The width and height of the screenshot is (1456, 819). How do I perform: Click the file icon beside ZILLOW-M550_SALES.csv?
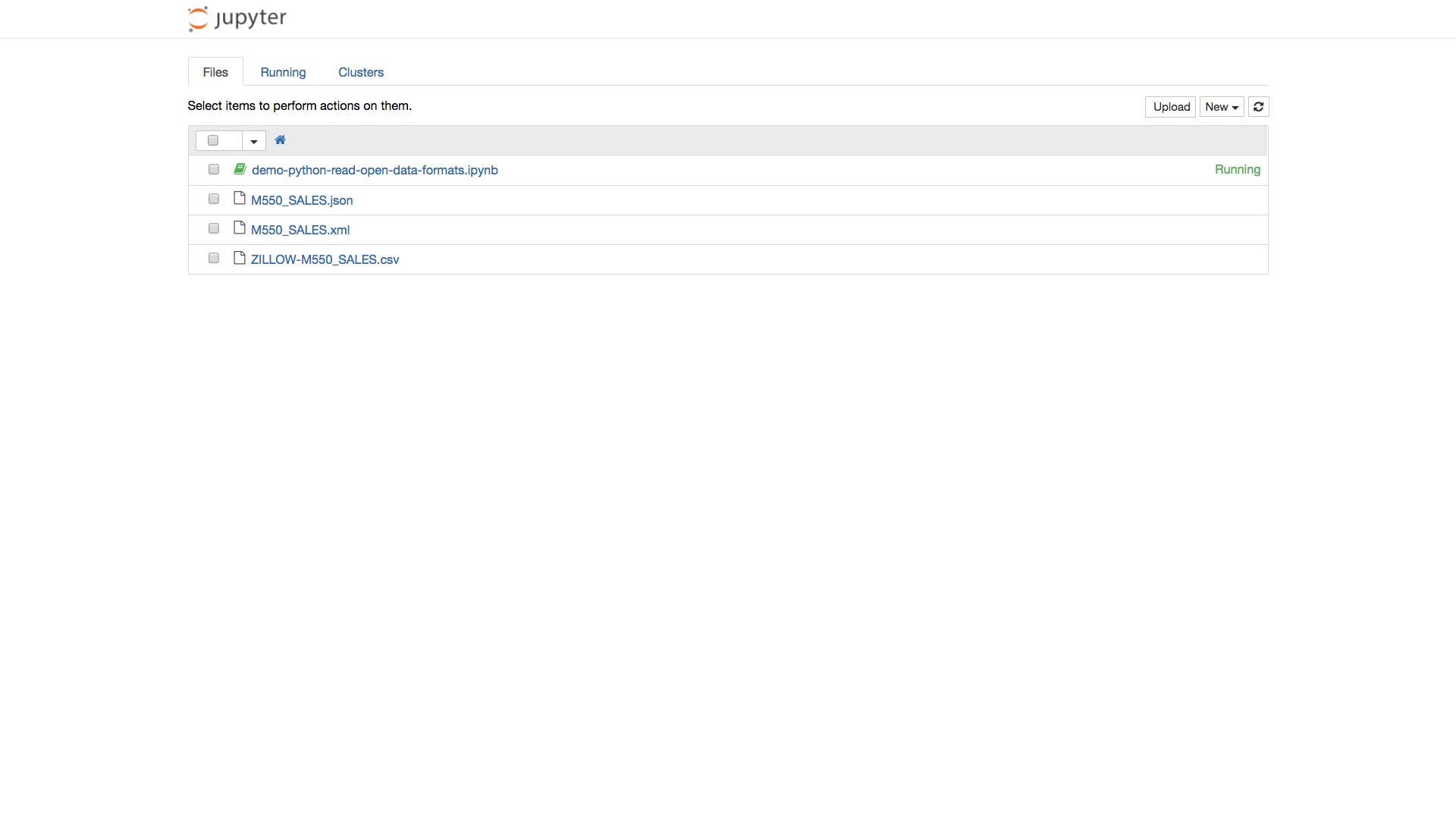[240, 258]
